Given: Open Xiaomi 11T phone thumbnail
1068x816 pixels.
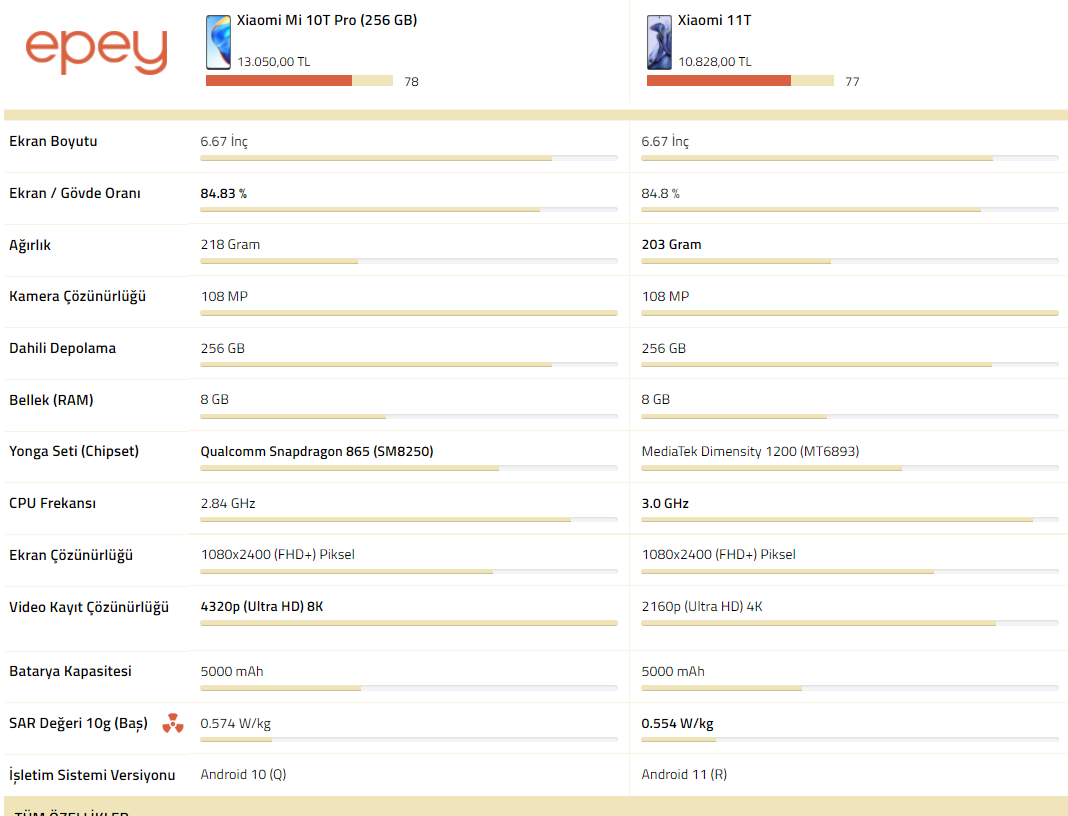Looking at the screenshot, I should [x=659, y=42].
